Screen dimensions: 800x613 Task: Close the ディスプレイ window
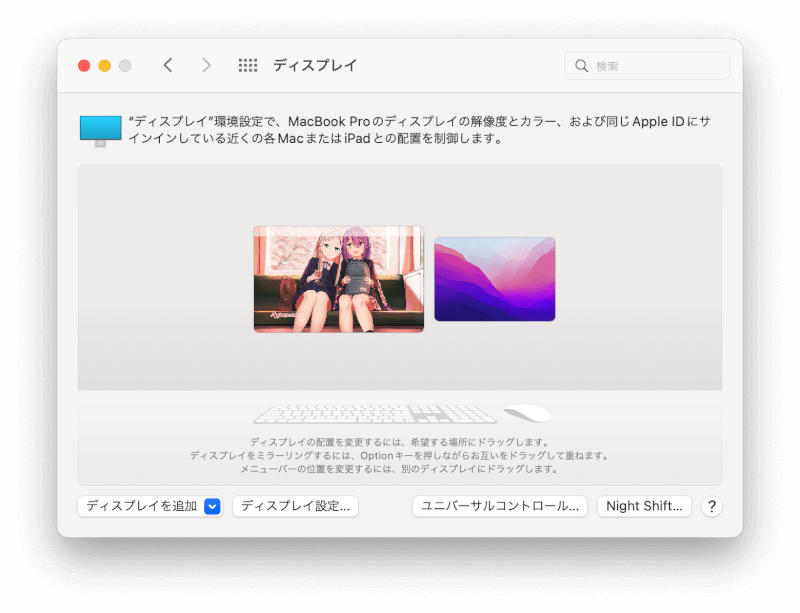[84, 65]
